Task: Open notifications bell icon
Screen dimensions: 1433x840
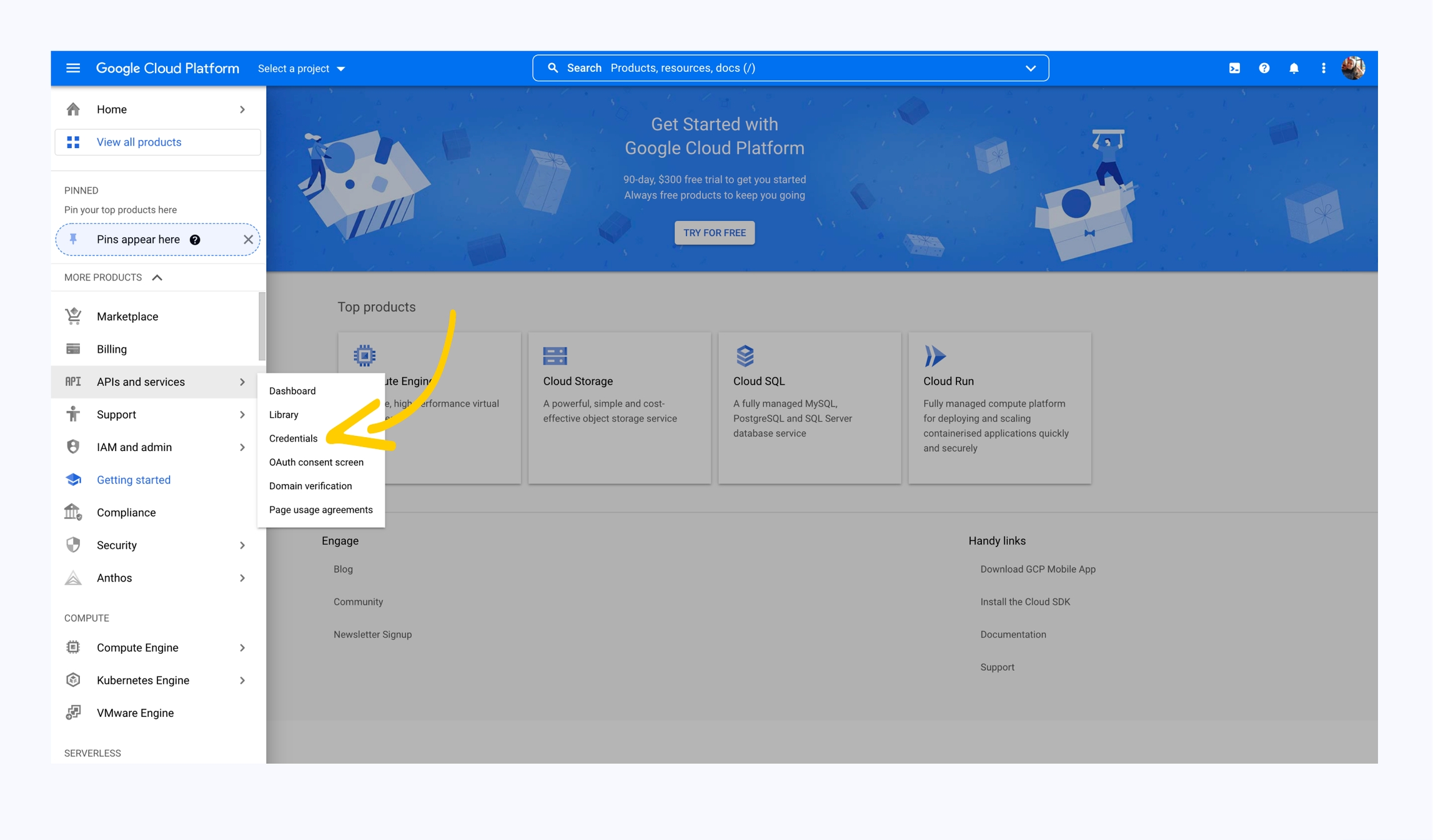Action: click(1294, 68)
